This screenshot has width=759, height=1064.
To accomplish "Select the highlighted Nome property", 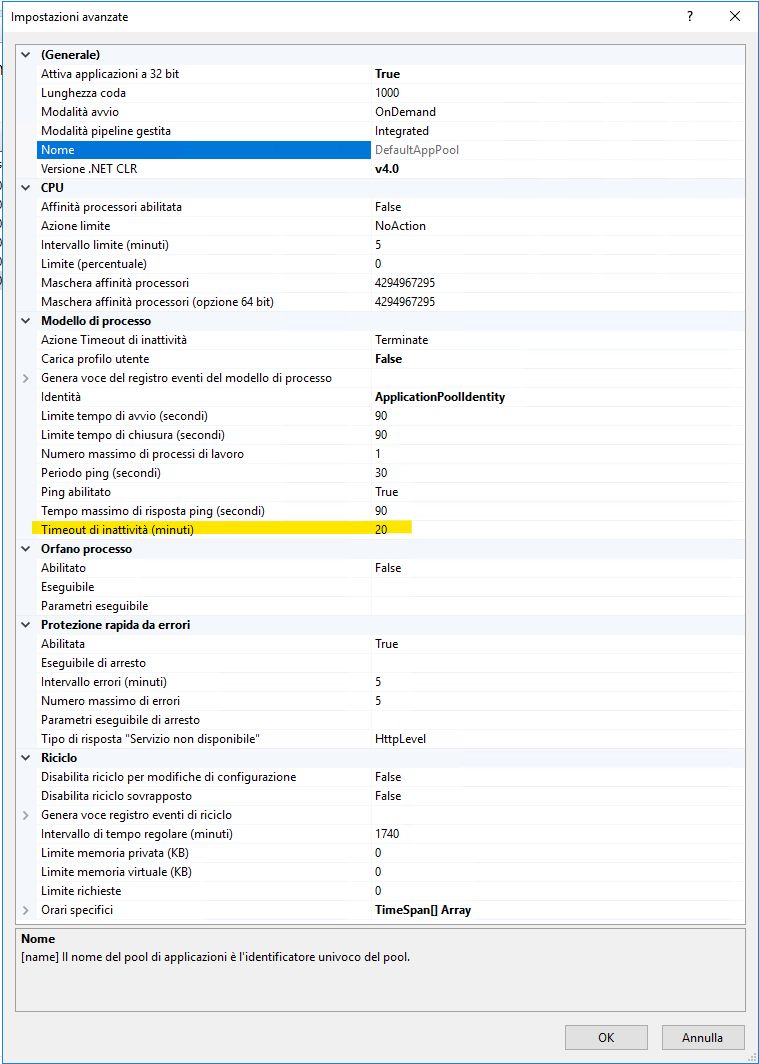I will click(x=203, y=150).
